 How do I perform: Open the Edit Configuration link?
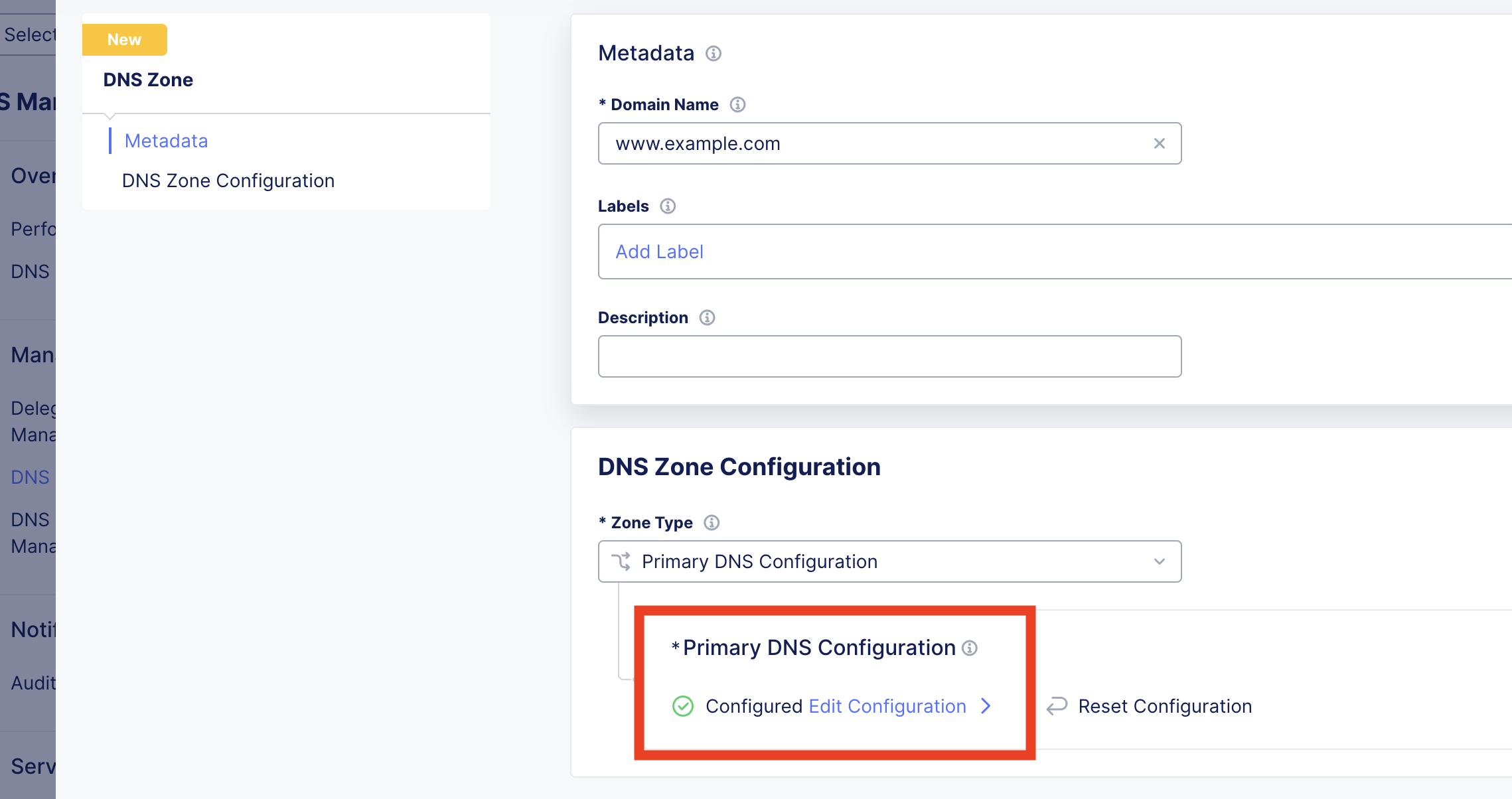point(887,706)
